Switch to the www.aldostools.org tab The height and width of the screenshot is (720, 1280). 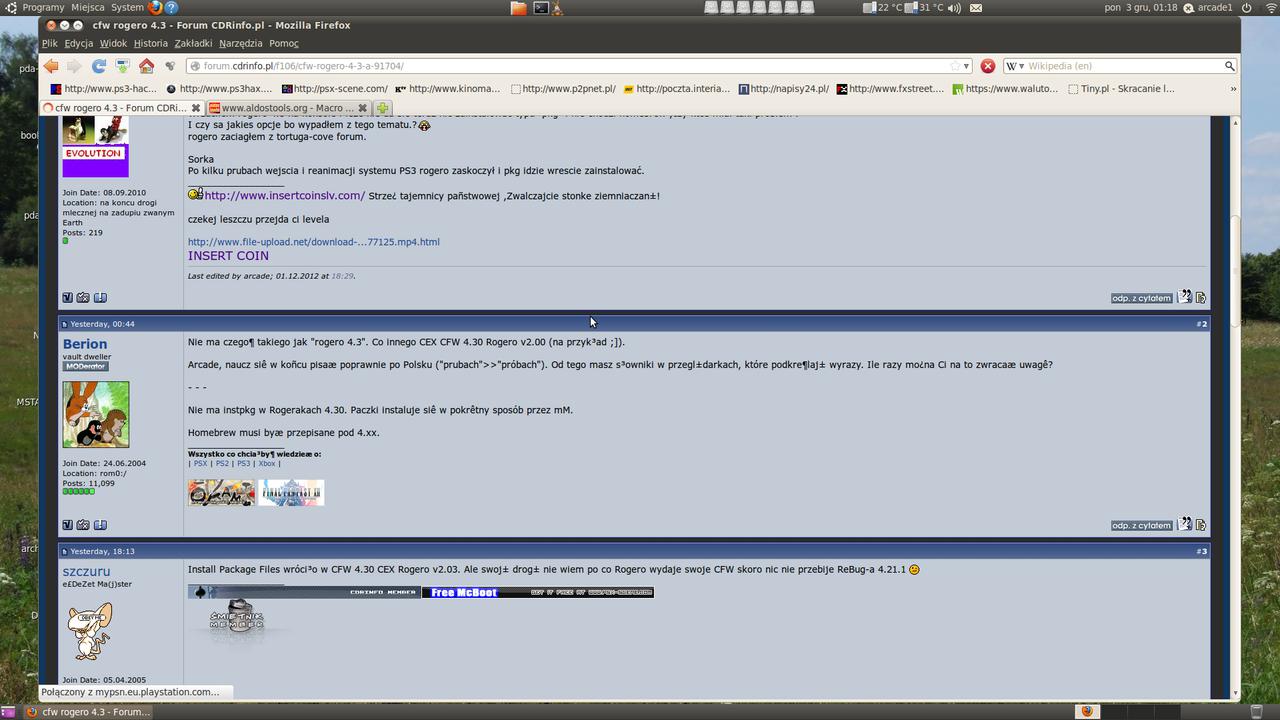click(288, 108)
